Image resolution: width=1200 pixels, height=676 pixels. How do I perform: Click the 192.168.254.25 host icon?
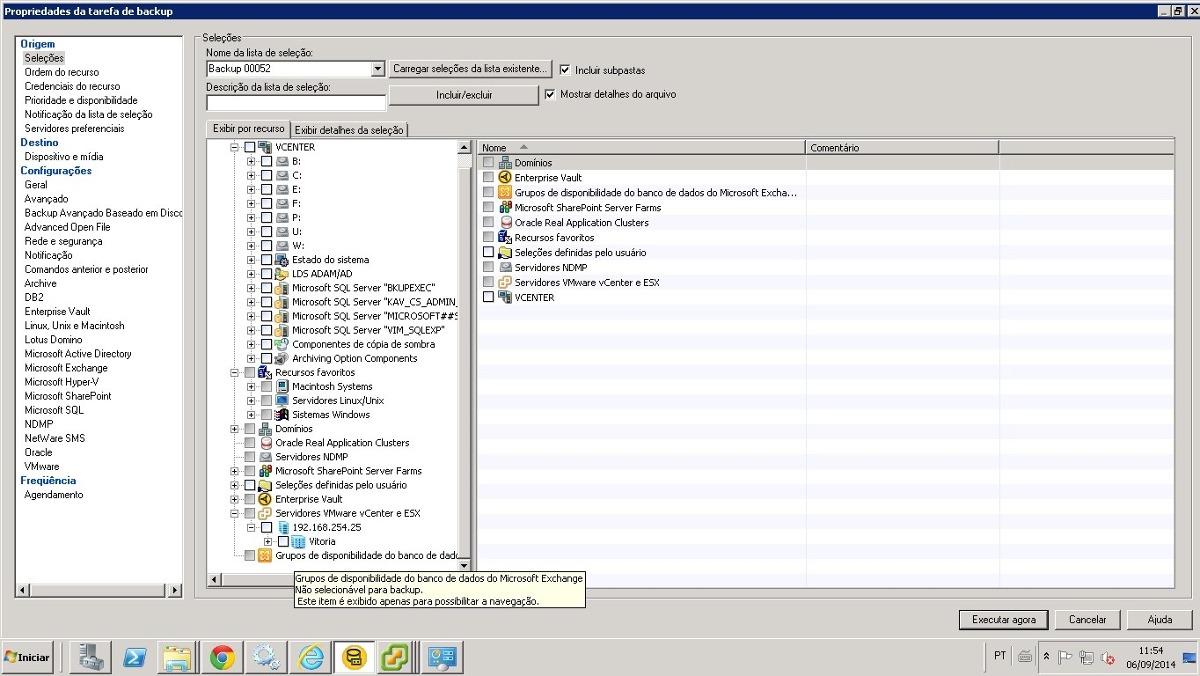click(x=282, y=527)
